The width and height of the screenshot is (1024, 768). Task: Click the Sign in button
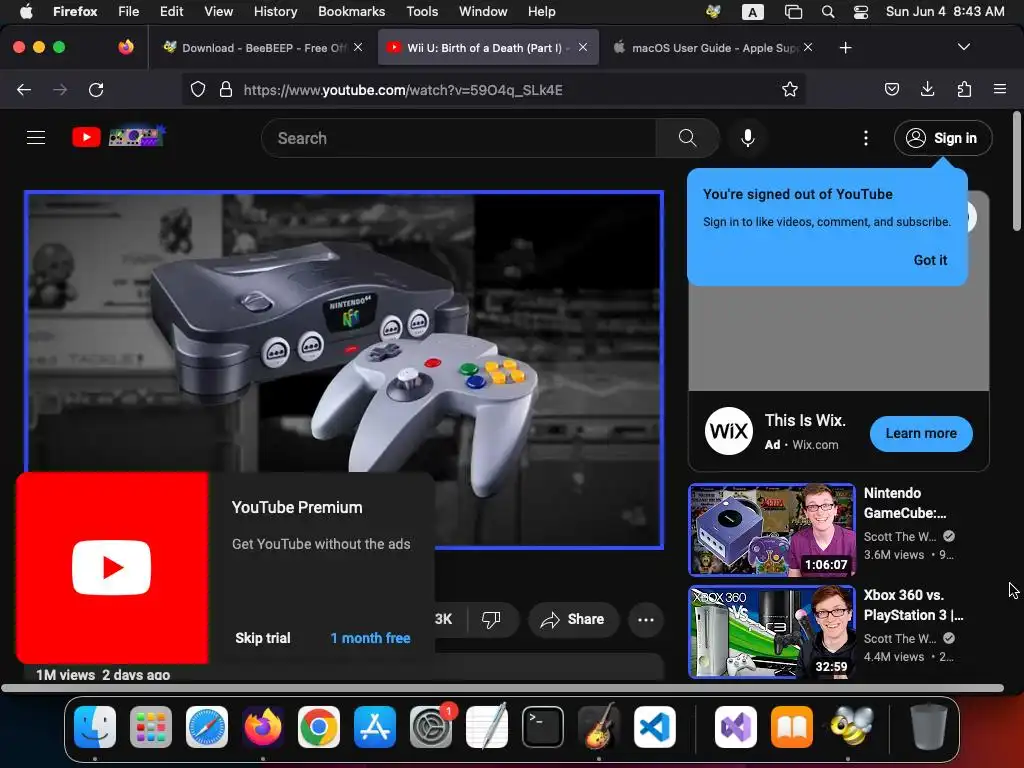[943, 138]
